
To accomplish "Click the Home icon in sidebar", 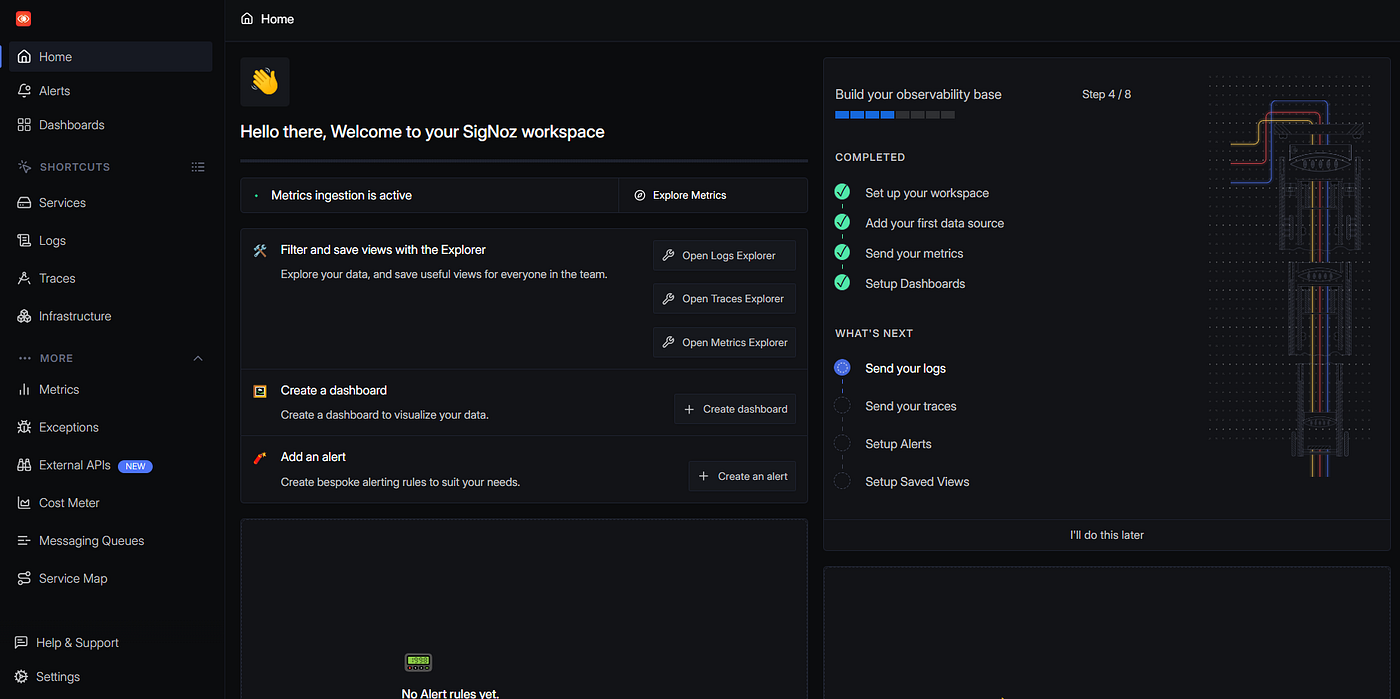I will (25, 57).
